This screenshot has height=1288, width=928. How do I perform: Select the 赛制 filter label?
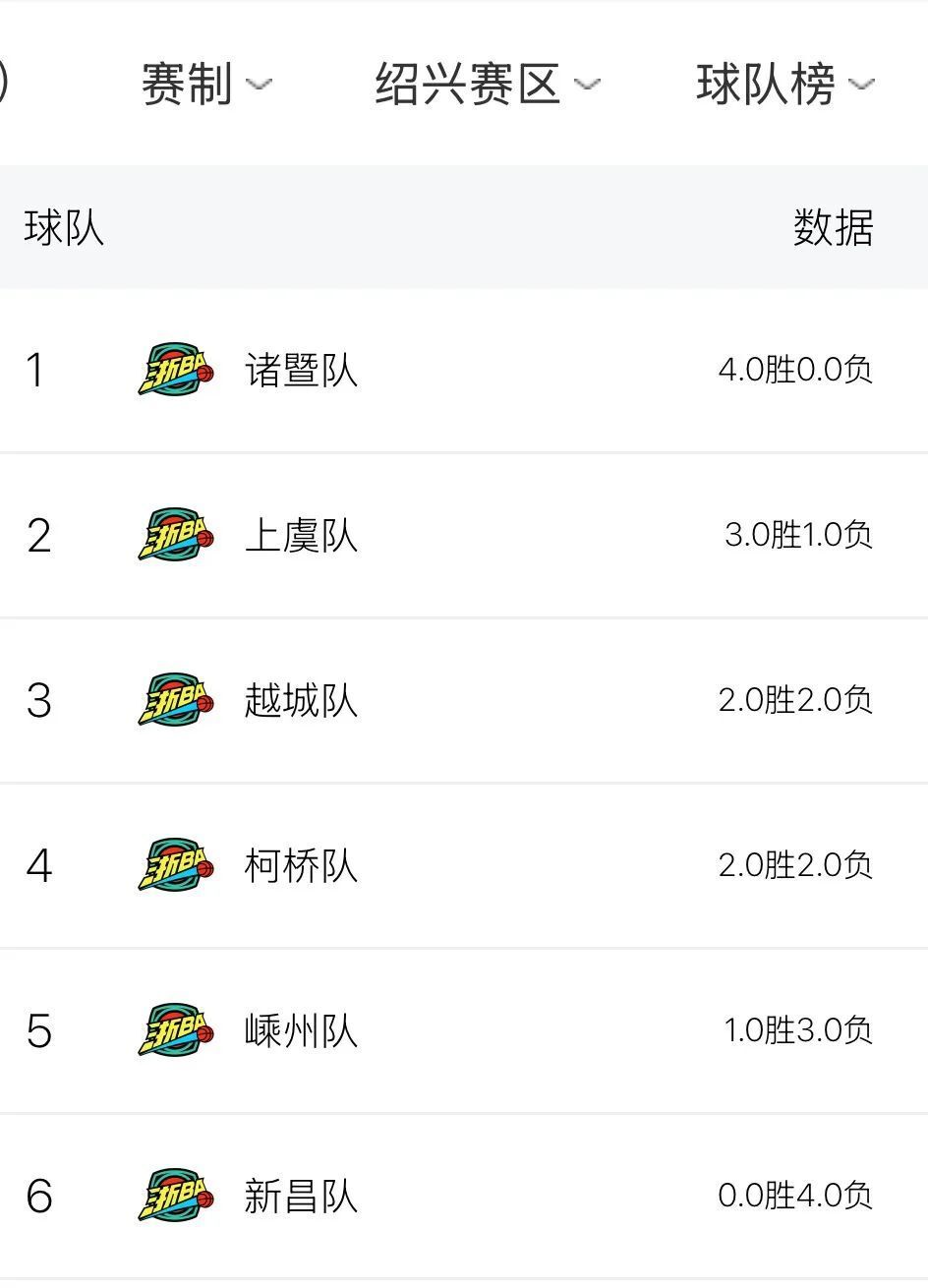tap(187, 84)
